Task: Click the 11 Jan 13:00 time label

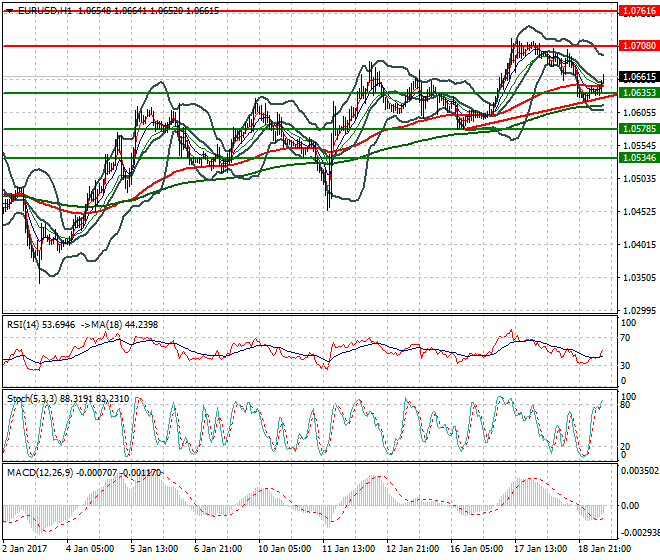Action: tap(348, 549)
